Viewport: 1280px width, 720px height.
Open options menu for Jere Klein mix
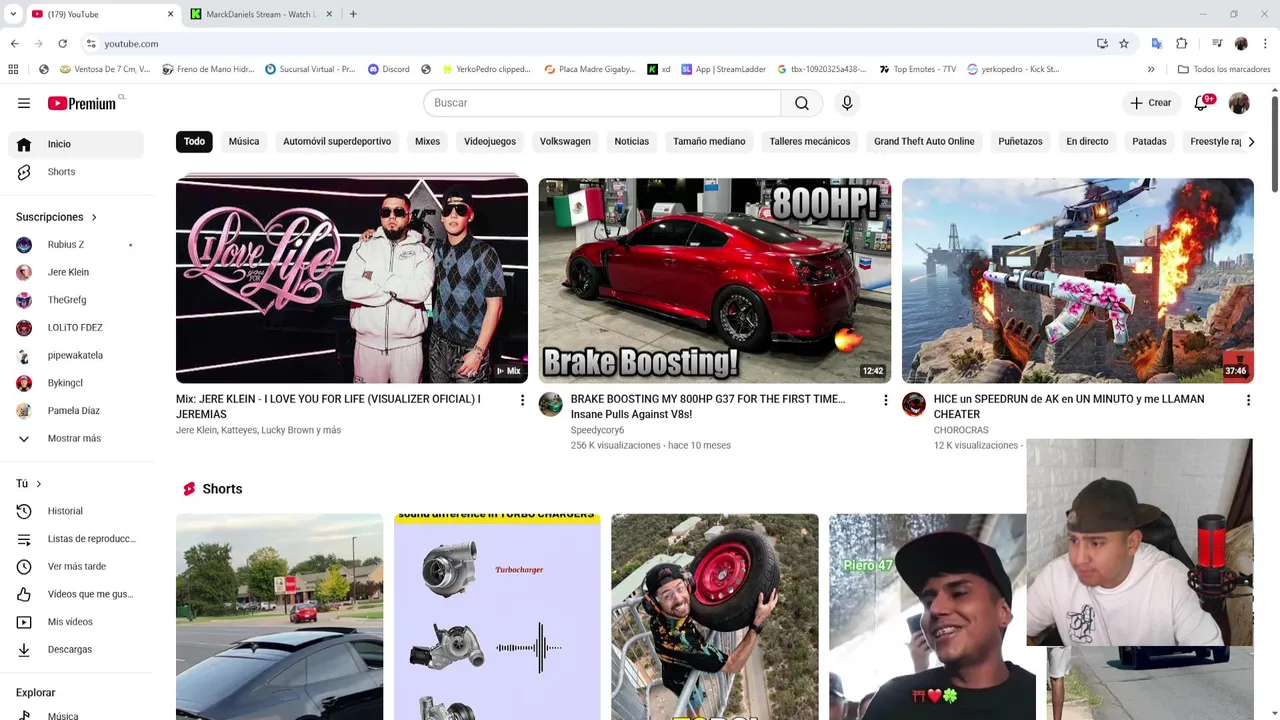522,400
